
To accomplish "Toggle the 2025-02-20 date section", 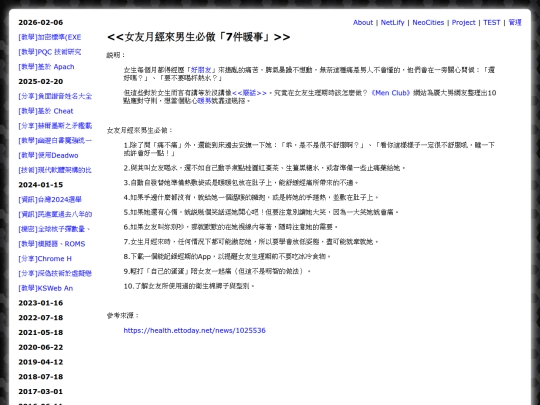I will click(x=41, y=82).
